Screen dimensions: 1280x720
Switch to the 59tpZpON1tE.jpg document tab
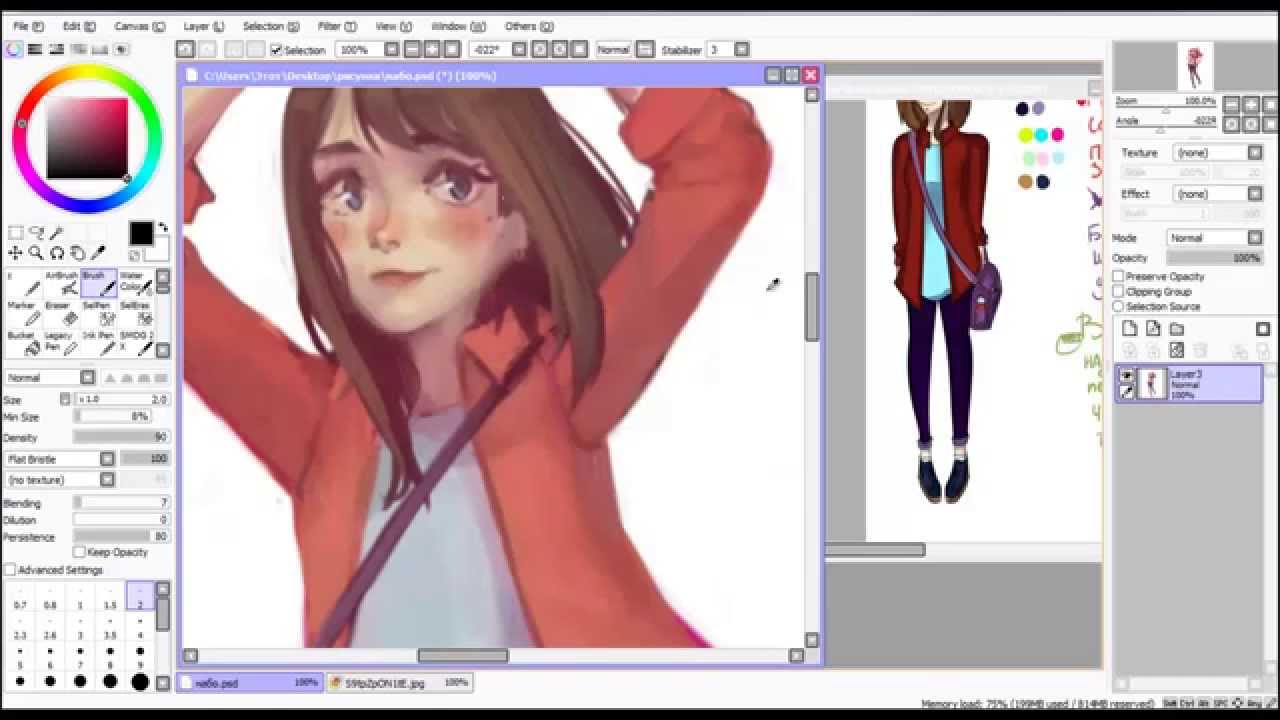(x=400, y=683)
